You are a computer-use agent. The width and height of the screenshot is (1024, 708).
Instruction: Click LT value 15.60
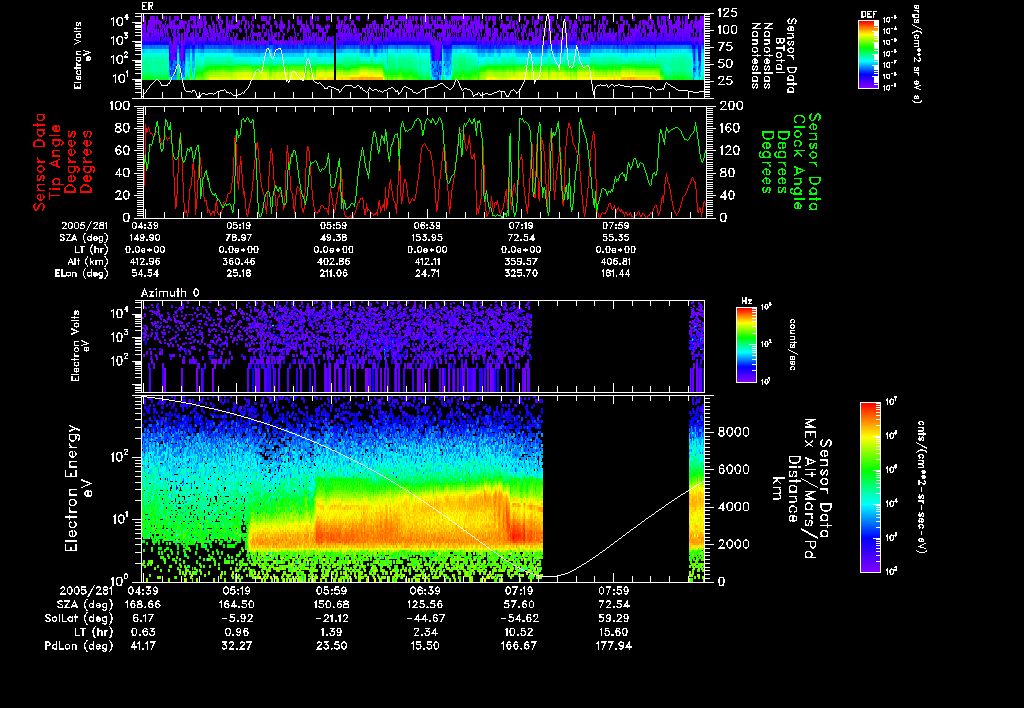pos(614,632)
